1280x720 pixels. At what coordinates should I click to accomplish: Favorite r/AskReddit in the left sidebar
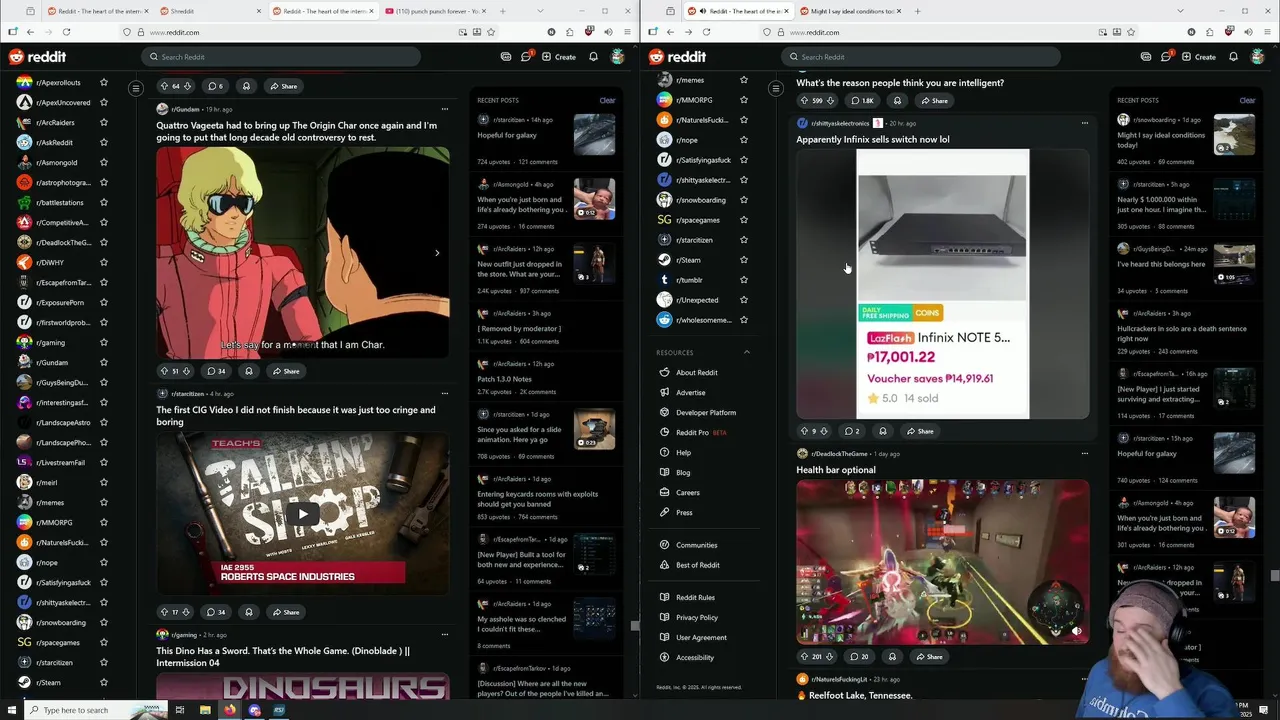coord(104,142)
